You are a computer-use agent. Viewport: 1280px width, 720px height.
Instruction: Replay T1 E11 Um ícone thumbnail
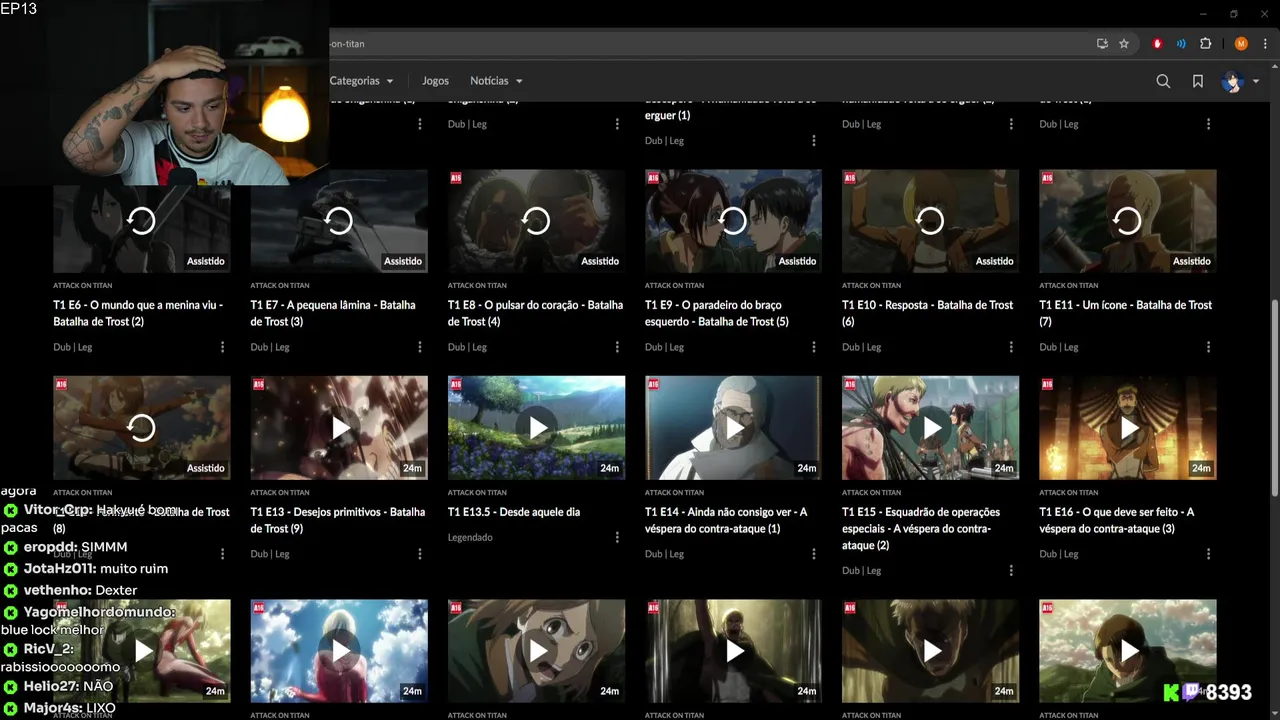coord(1127,221)
